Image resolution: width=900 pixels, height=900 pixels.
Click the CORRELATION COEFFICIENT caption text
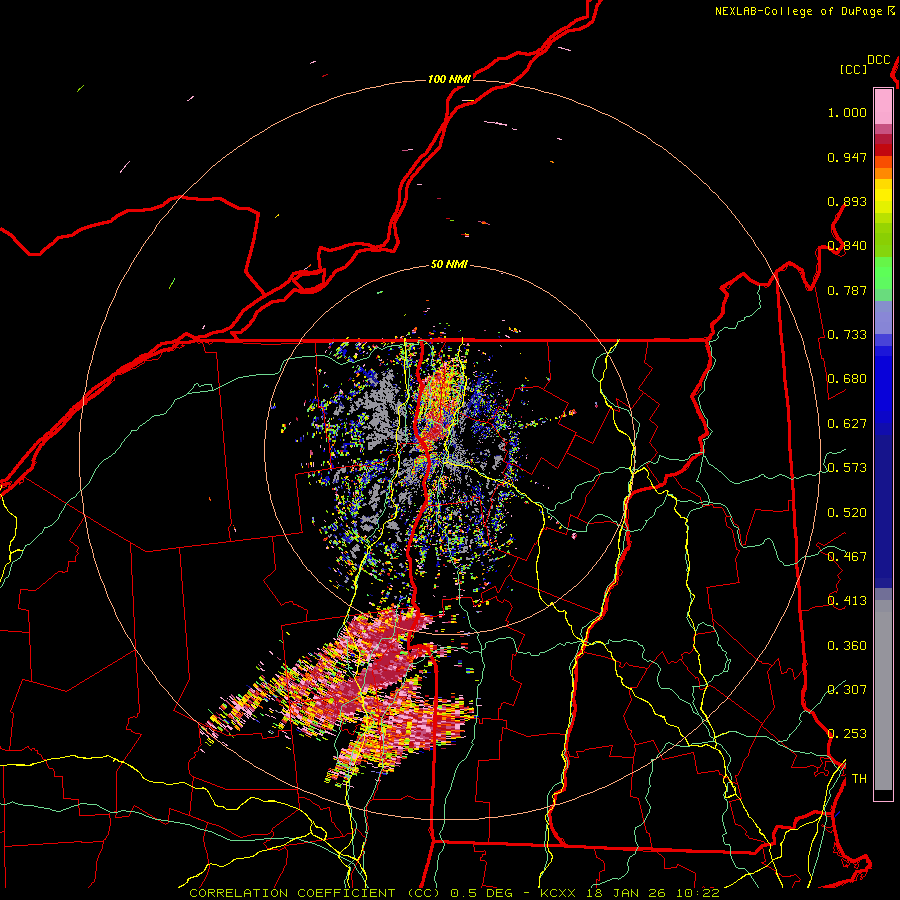pos(292,893)
